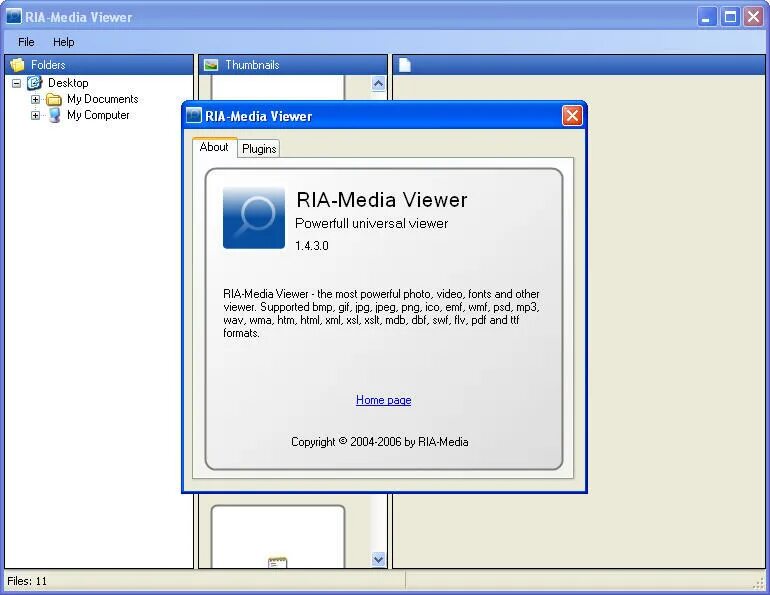This screenshot has width=770, height=595.
Task: Click the 'RIA-Media Viewer' heading in dialog
Action: click(382, 199)
